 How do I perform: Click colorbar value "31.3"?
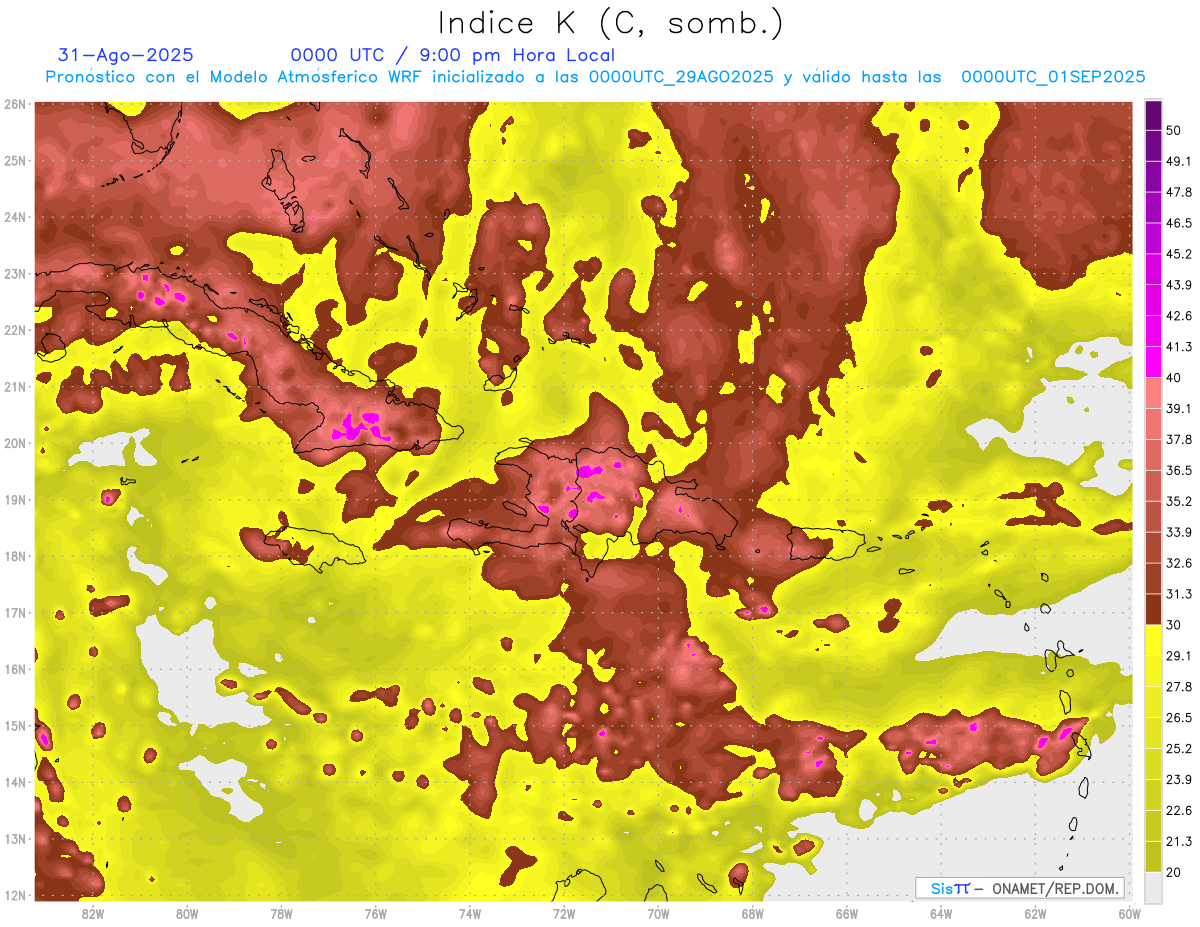click(x=1179, y=594)
